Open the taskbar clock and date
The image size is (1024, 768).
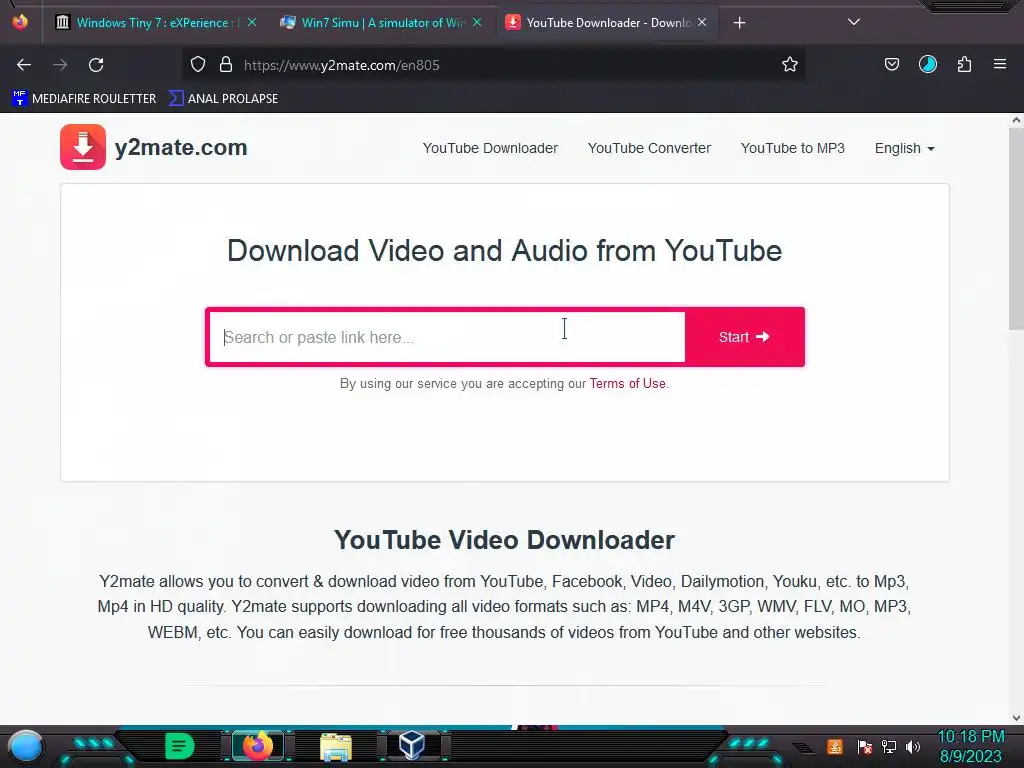(x=971, y=746)
